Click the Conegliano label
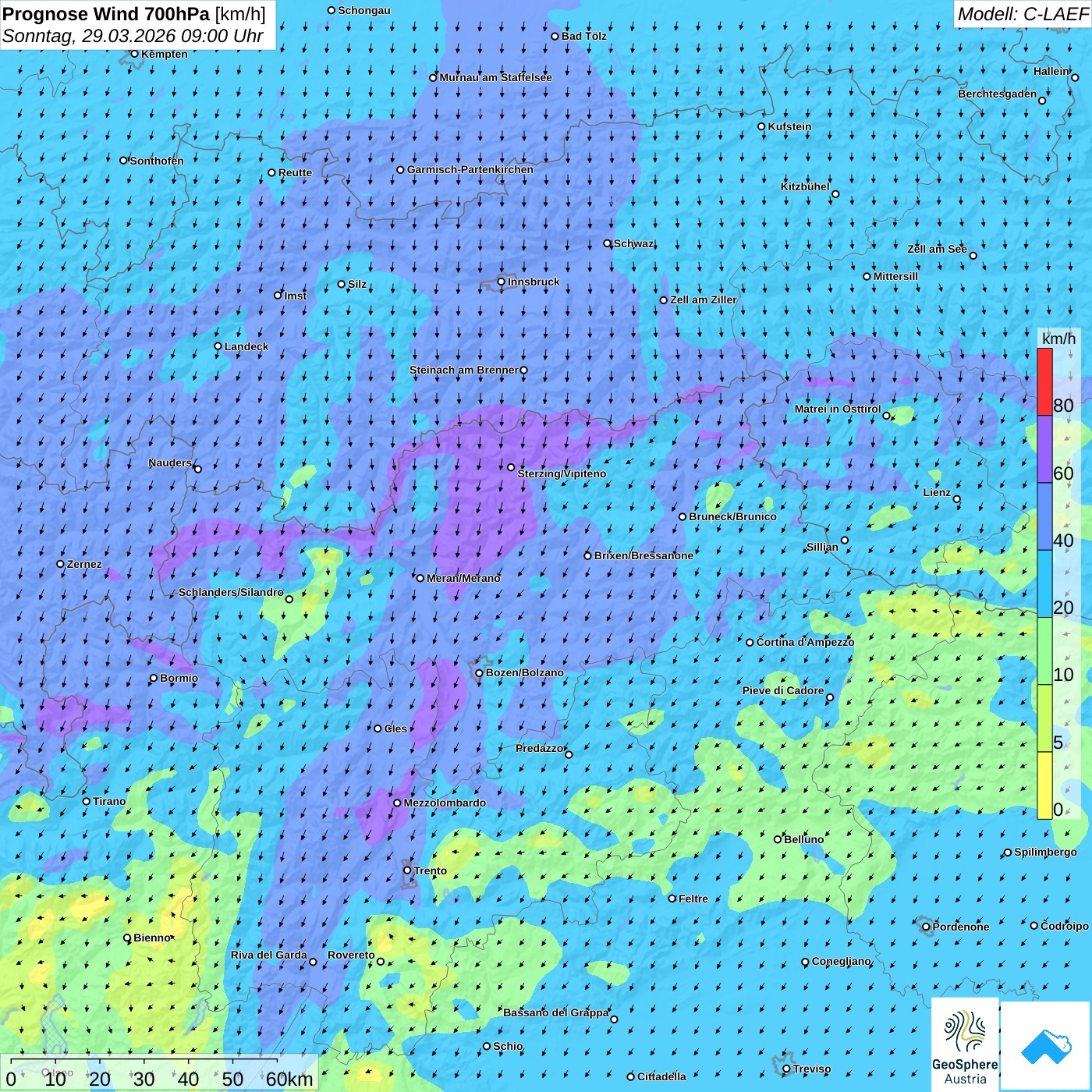 [x=842, y=961]
